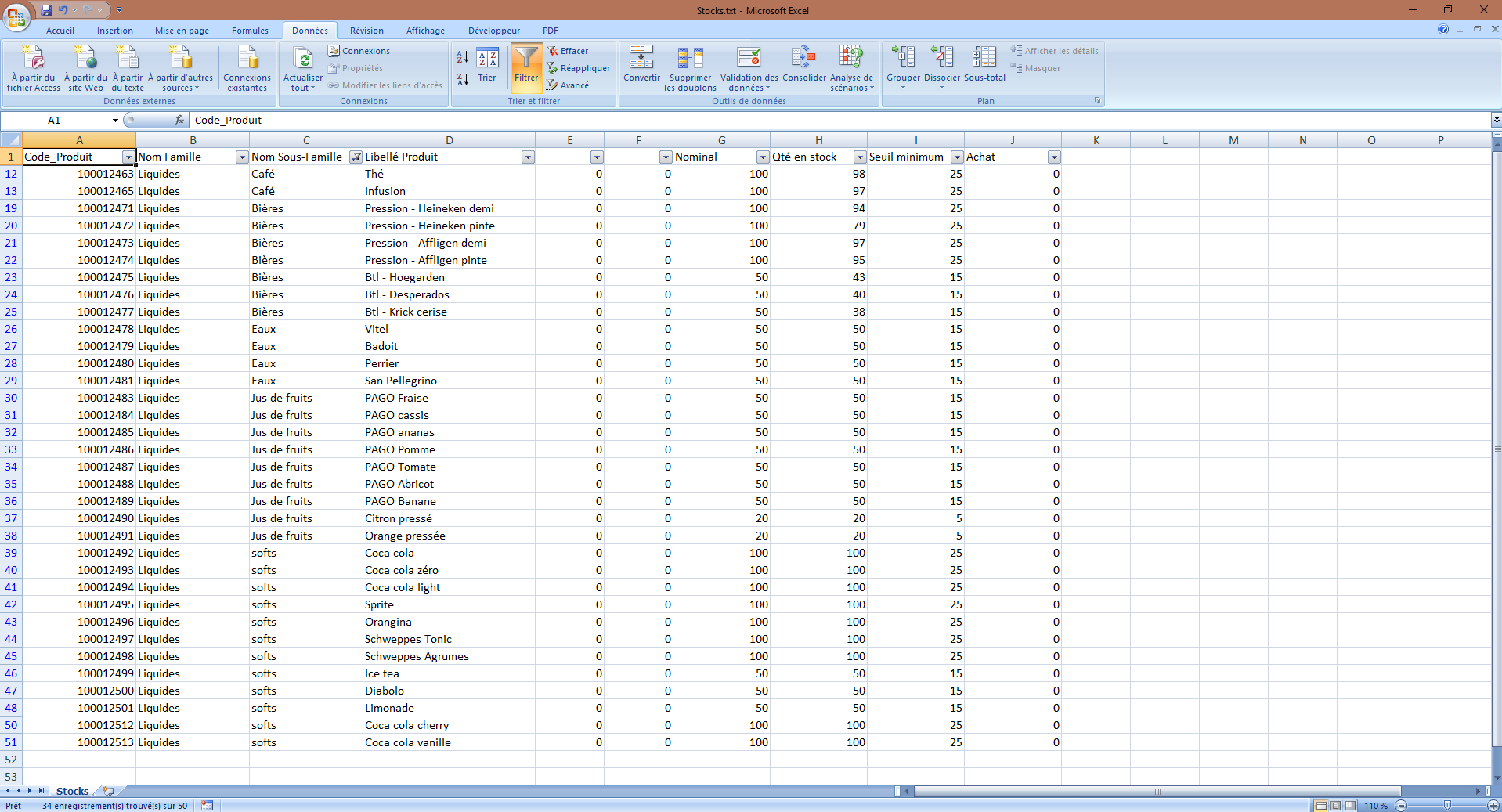Viewport: 1502px width, 812px height.
Task: Click in the formula bar
Action: (x=839, y=120)
